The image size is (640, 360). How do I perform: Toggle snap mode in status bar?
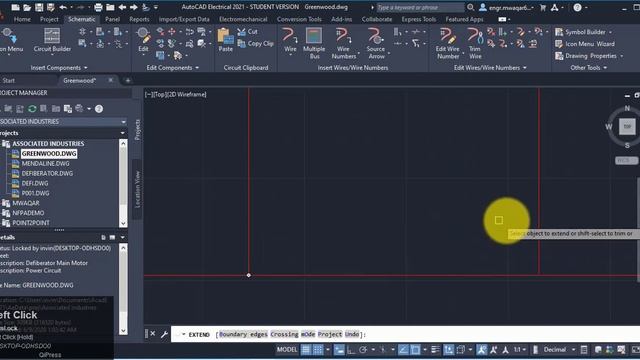pyautogui.click(x=318, y=350)
